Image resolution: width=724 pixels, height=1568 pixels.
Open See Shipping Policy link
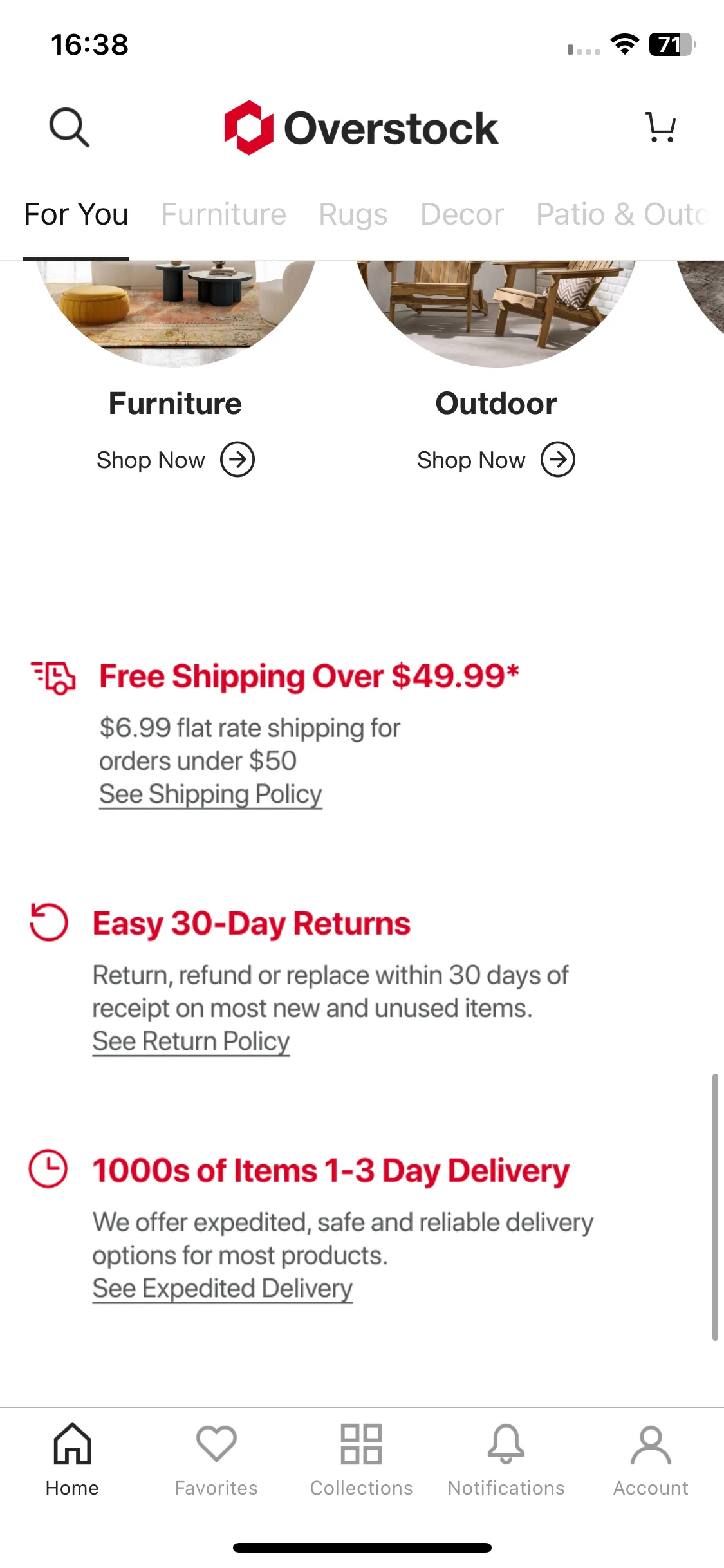coord(210,794)
